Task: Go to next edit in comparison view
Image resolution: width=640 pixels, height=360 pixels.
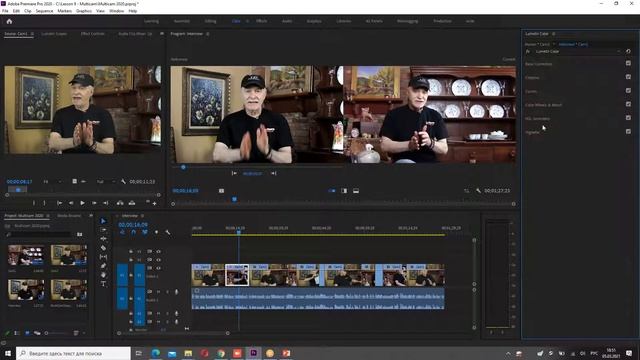Action: [273, 173]
